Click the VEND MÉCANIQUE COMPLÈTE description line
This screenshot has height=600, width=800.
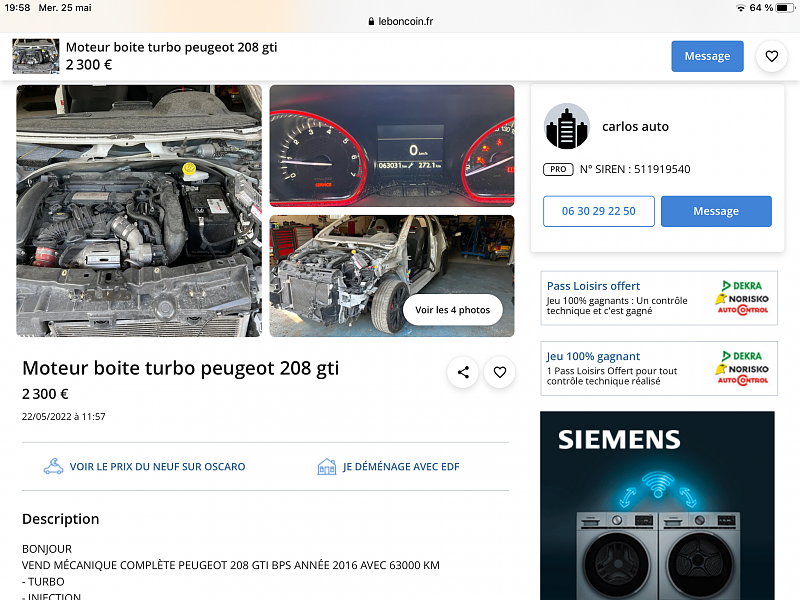coord(231,565)
